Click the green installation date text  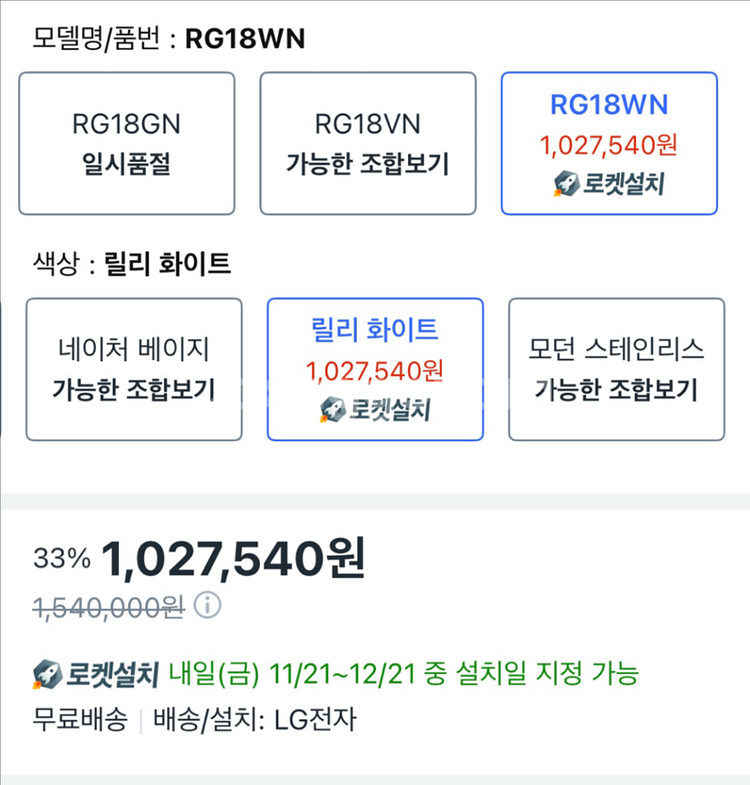(x=404, y=675)
